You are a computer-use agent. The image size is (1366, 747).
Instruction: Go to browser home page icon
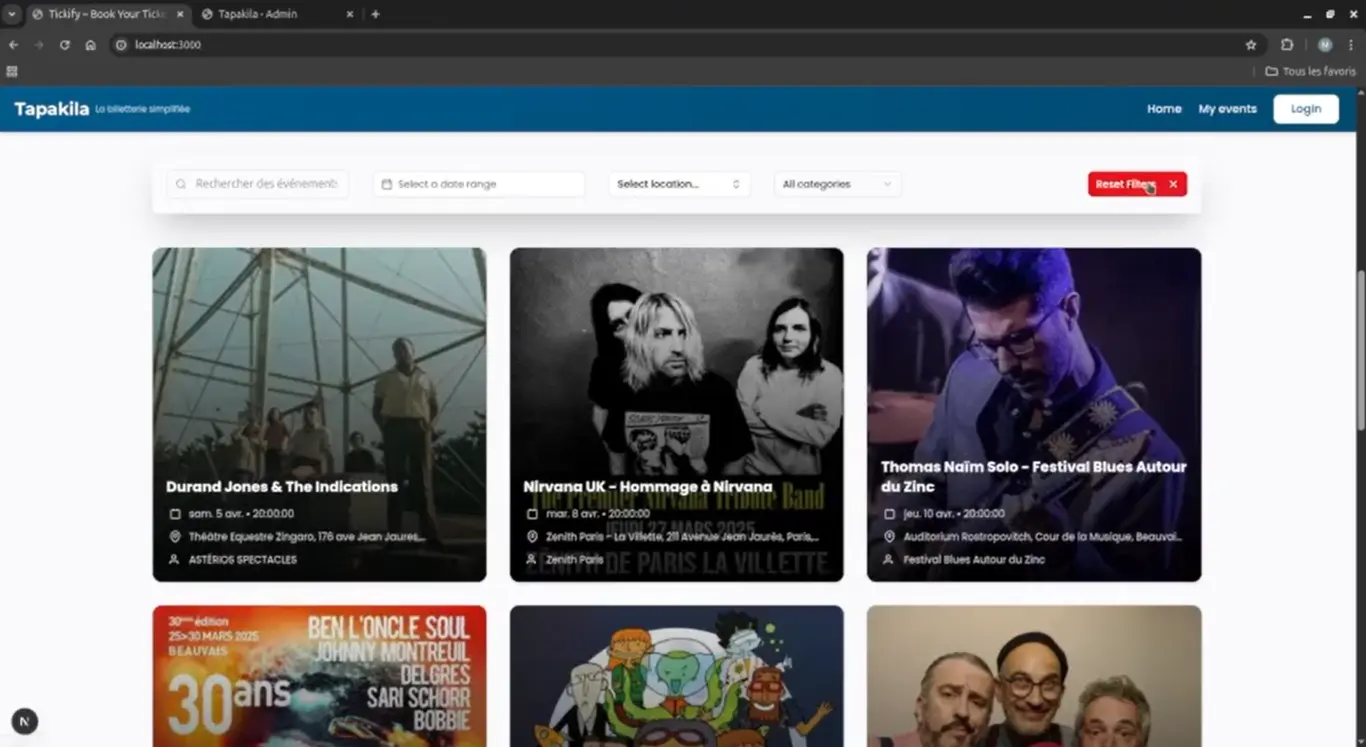tap(90, 45)
